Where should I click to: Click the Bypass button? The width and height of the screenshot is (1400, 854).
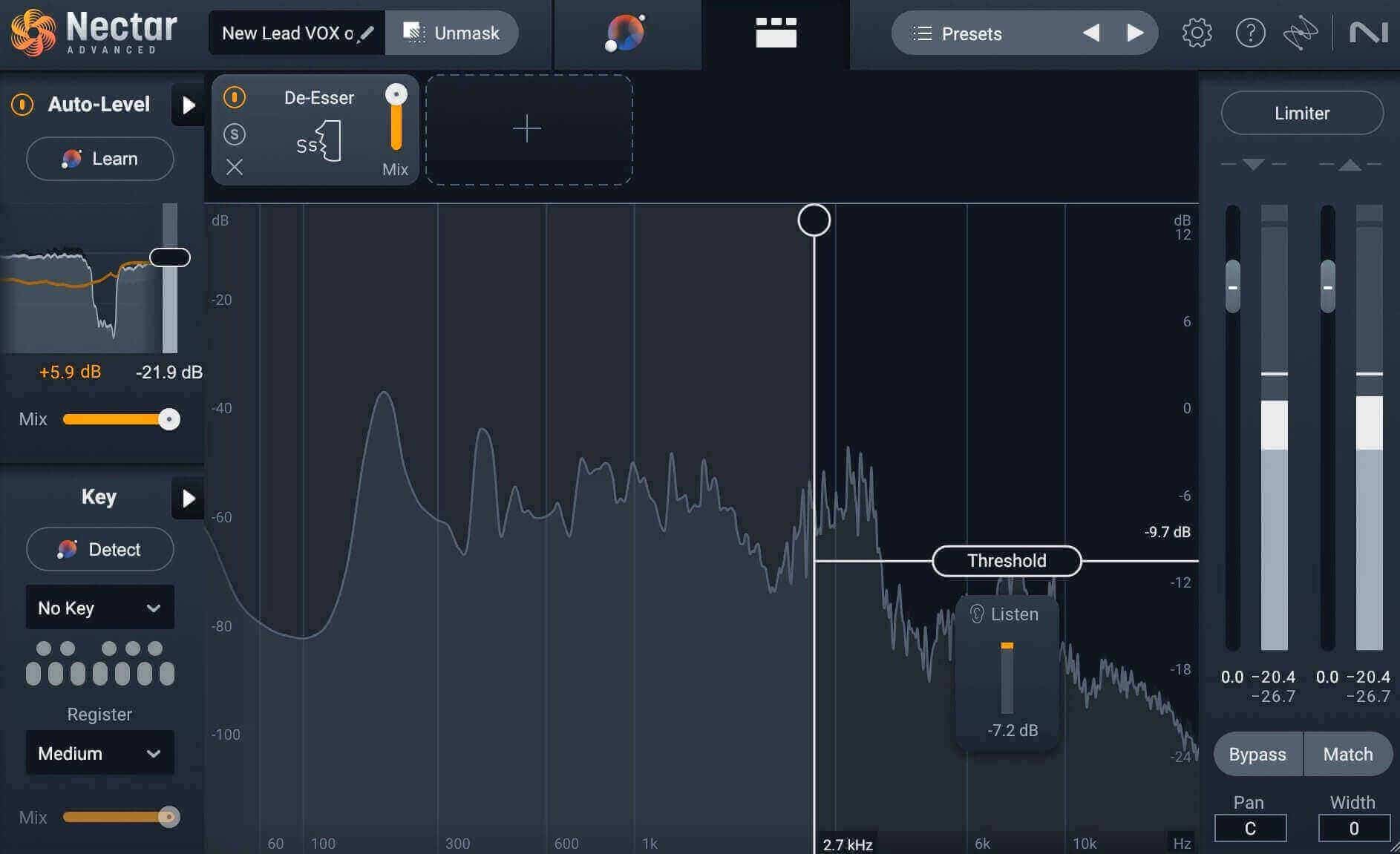click(x=1257, y=754)
